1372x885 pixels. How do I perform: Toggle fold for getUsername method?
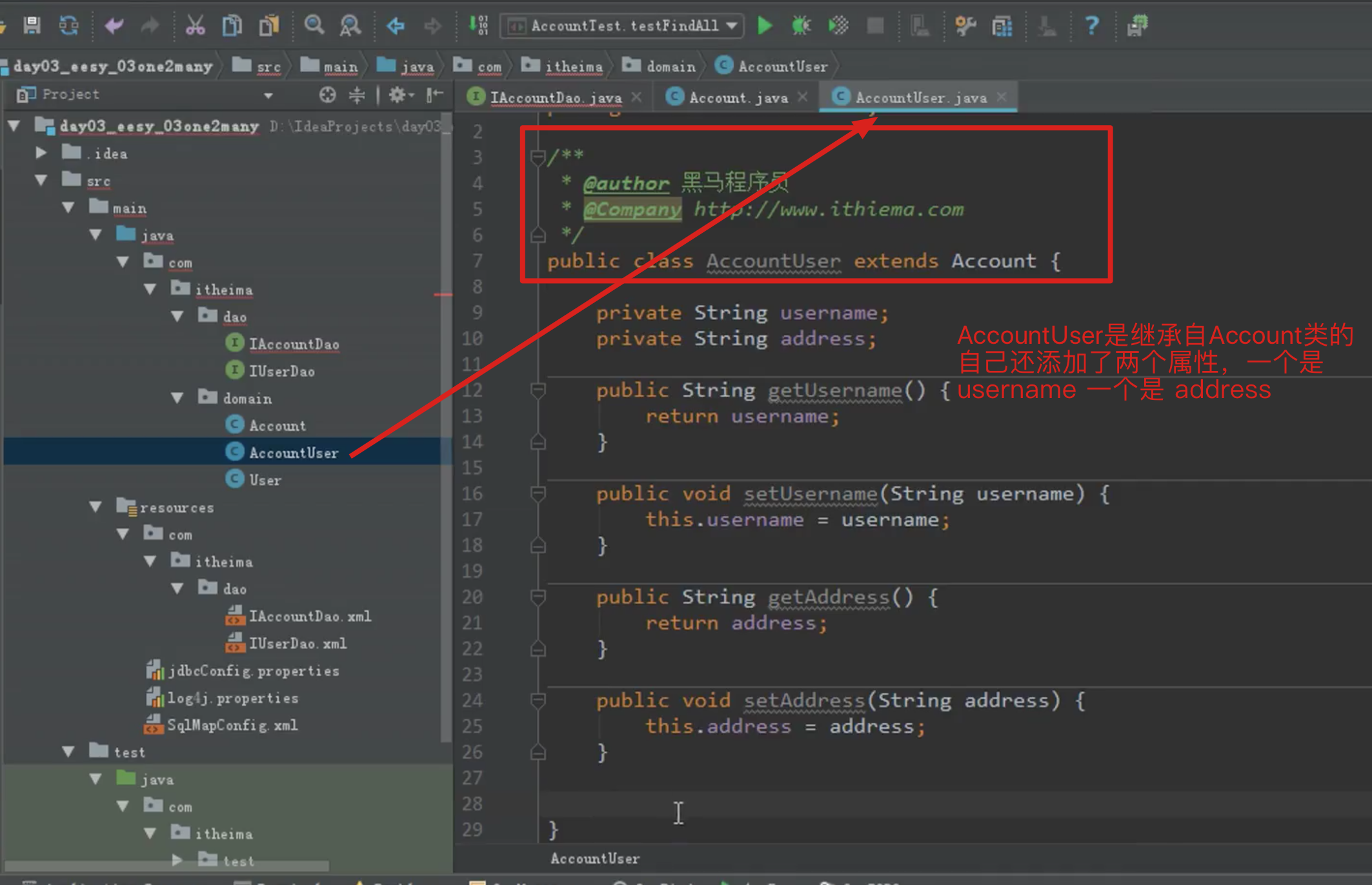coord(538,390)
